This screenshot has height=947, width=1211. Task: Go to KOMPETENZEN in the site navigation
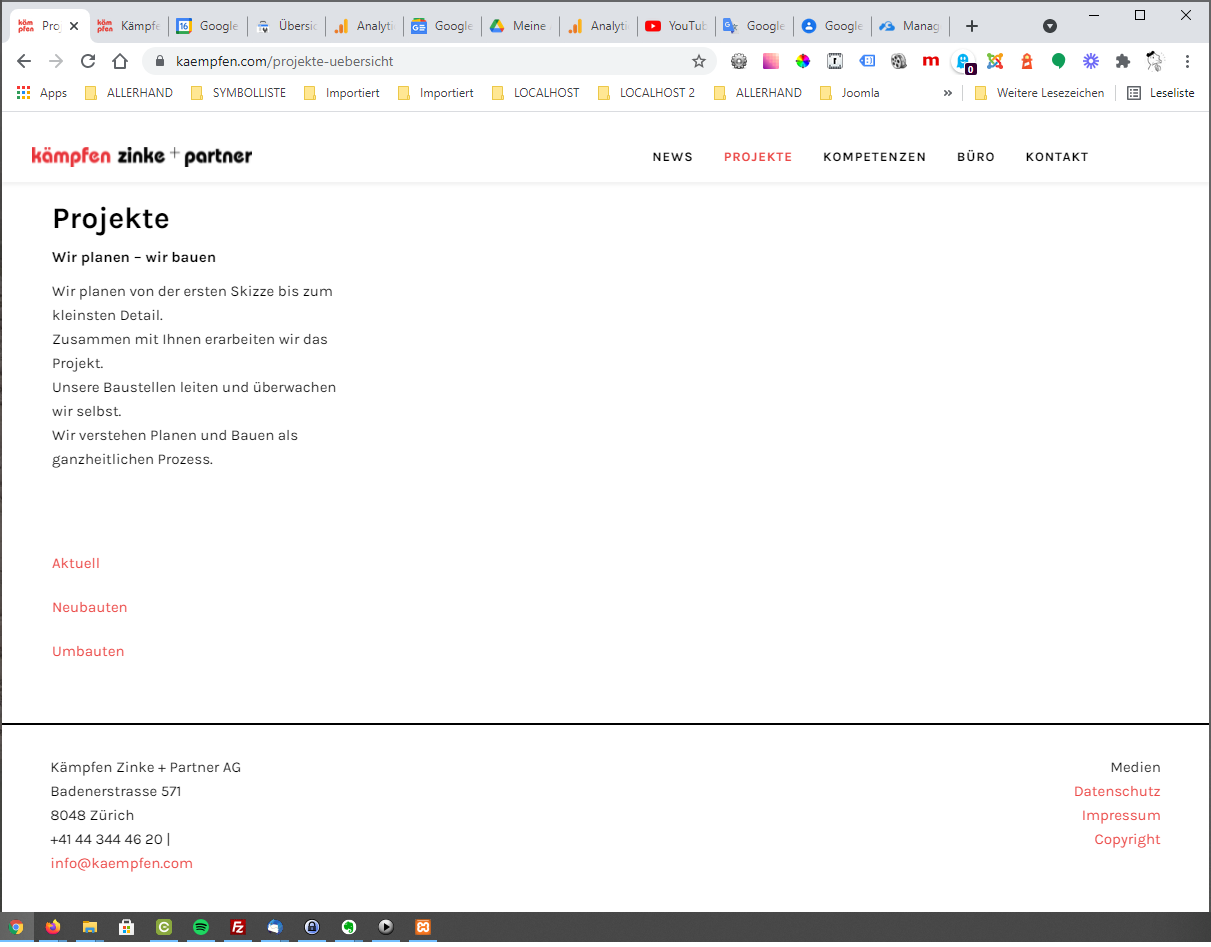[x=874, y=157]
